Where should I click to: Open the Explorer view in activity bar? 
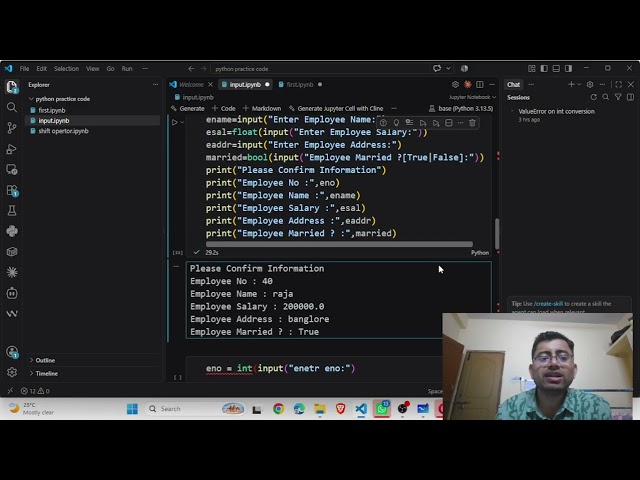(x=12, y=87)
